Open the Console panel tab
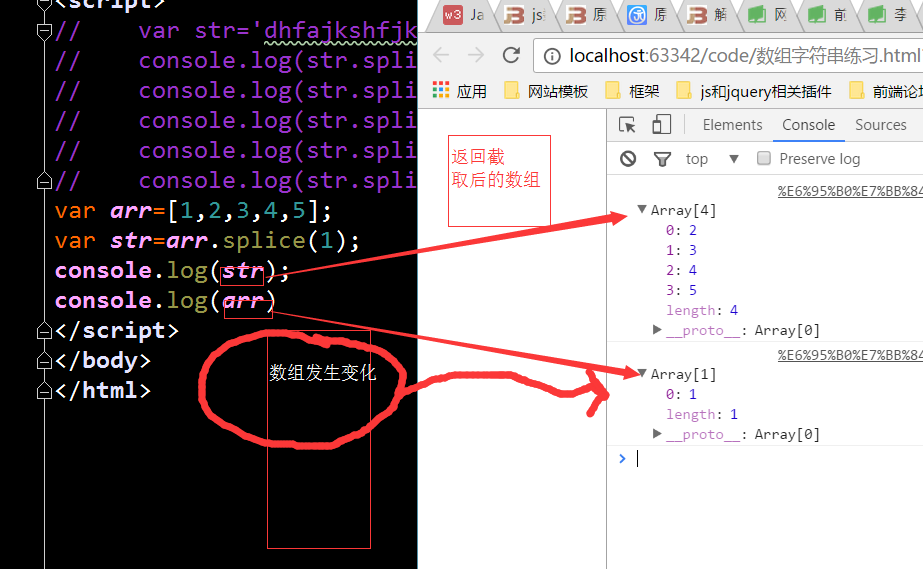The image size is (923, 569). (x=808, y=125)
